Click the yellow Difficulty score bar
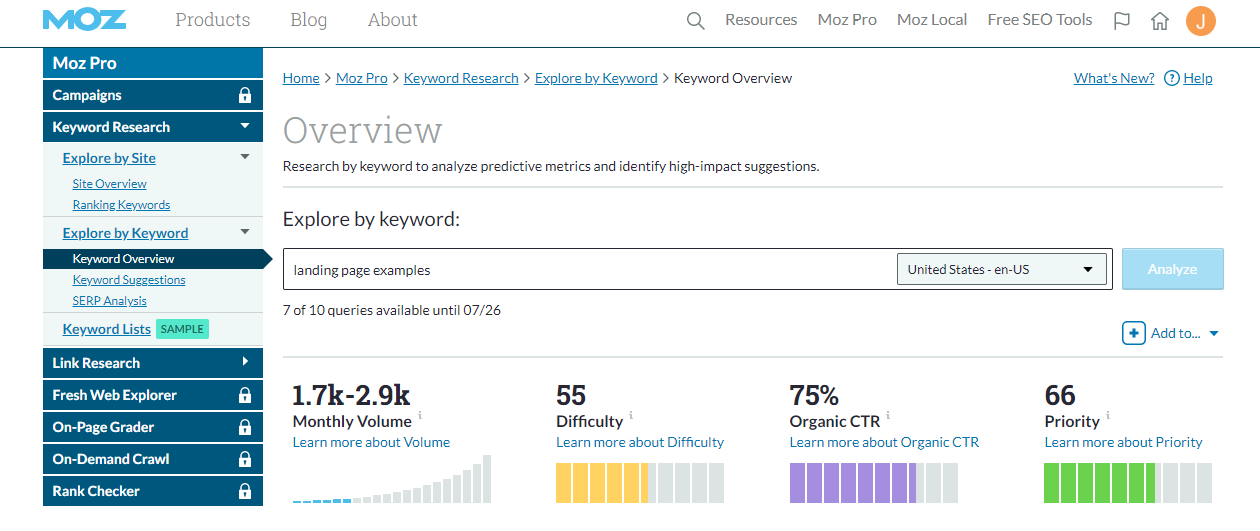This screenshot has height=531, width=1260. pyautogui.click(x=602, y=482)
